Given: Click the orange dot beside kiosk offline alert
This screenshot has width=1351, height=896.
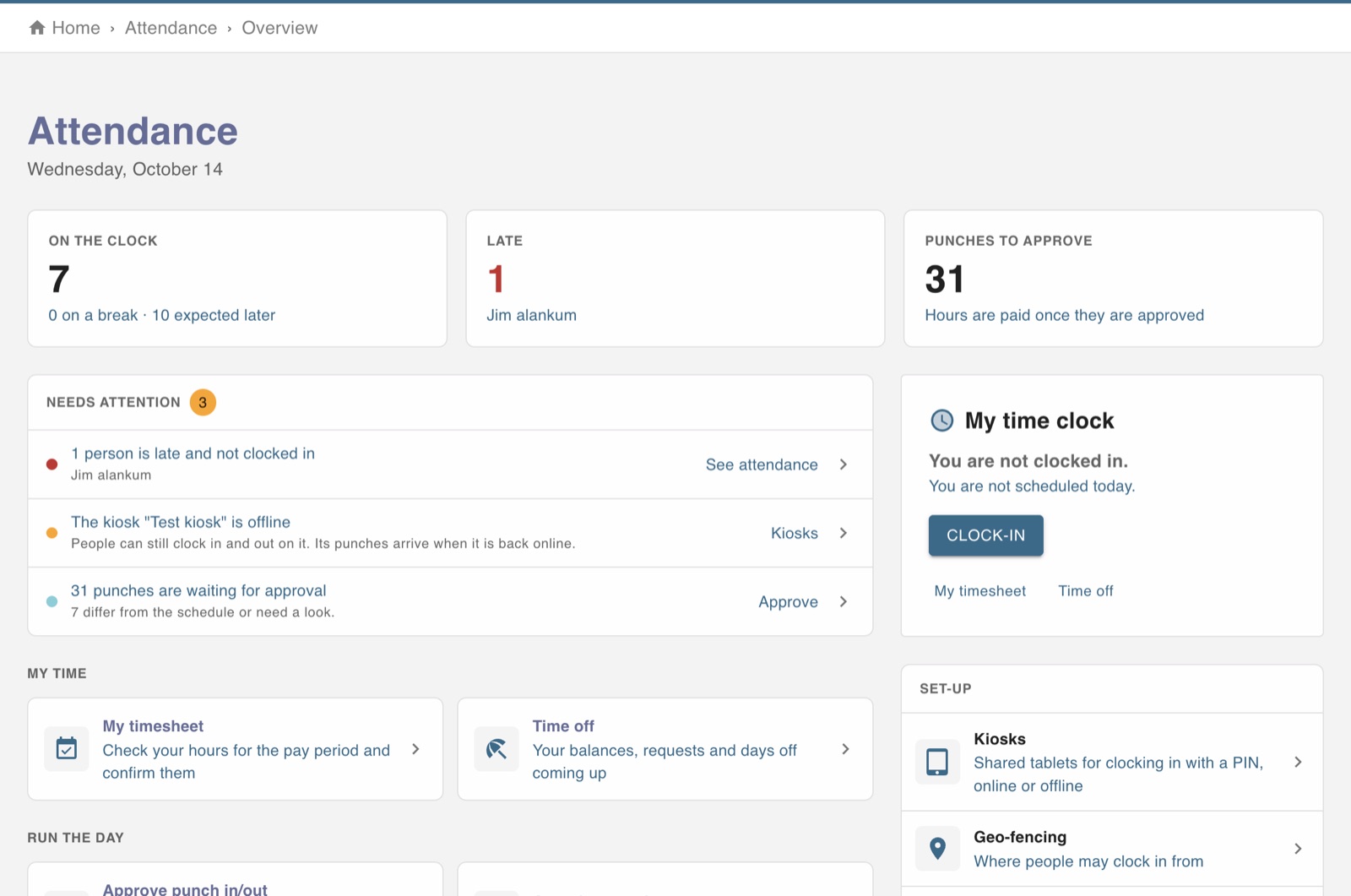Looking at the screenshot, I should (52, 533).
